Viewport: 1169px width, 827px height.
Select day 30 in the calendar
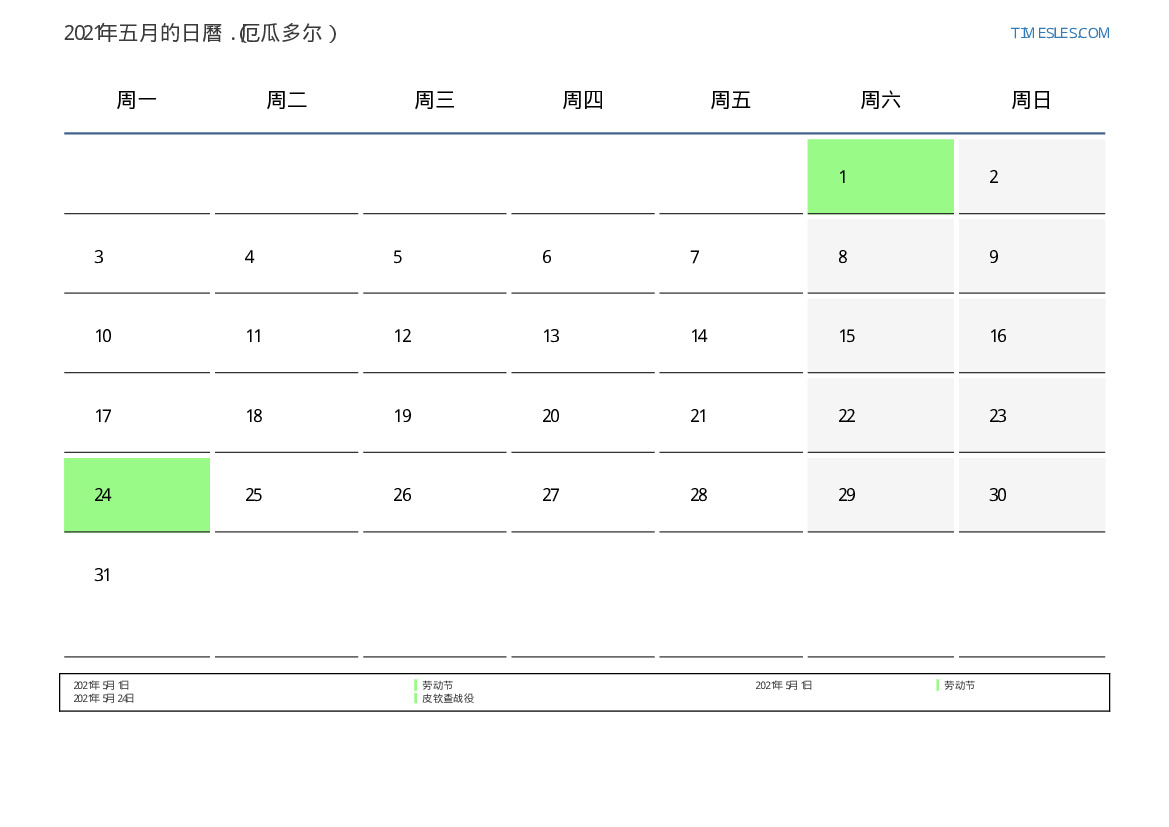pos(1031,495)
